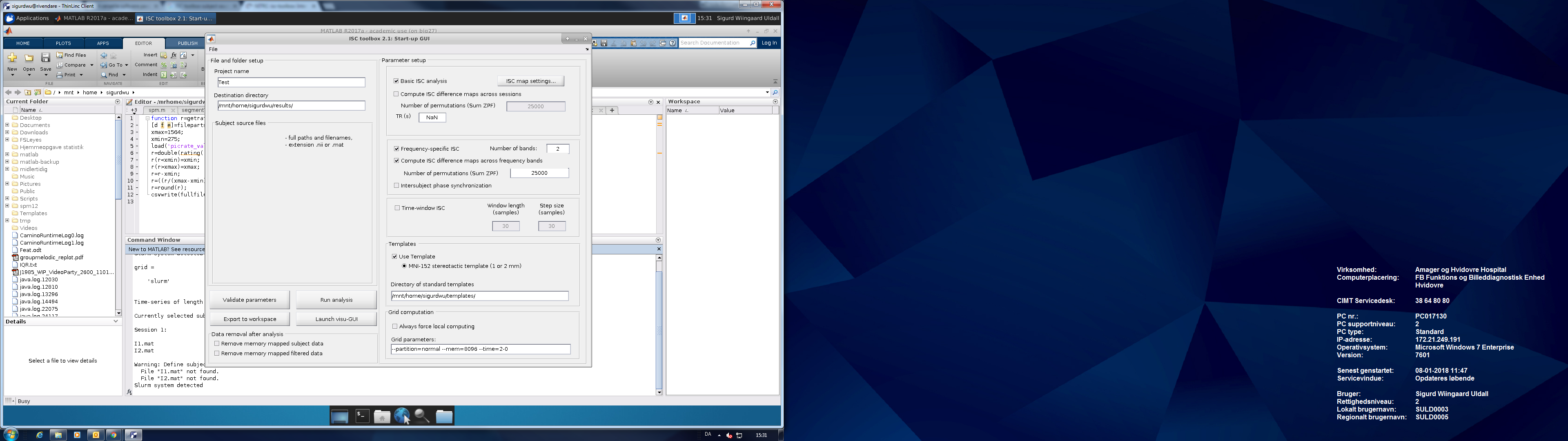The height and width of the screenshot is (441, 1568).
Task: Switch to the PLOTS ribbon tab
Action: click(x=63, y=43)
